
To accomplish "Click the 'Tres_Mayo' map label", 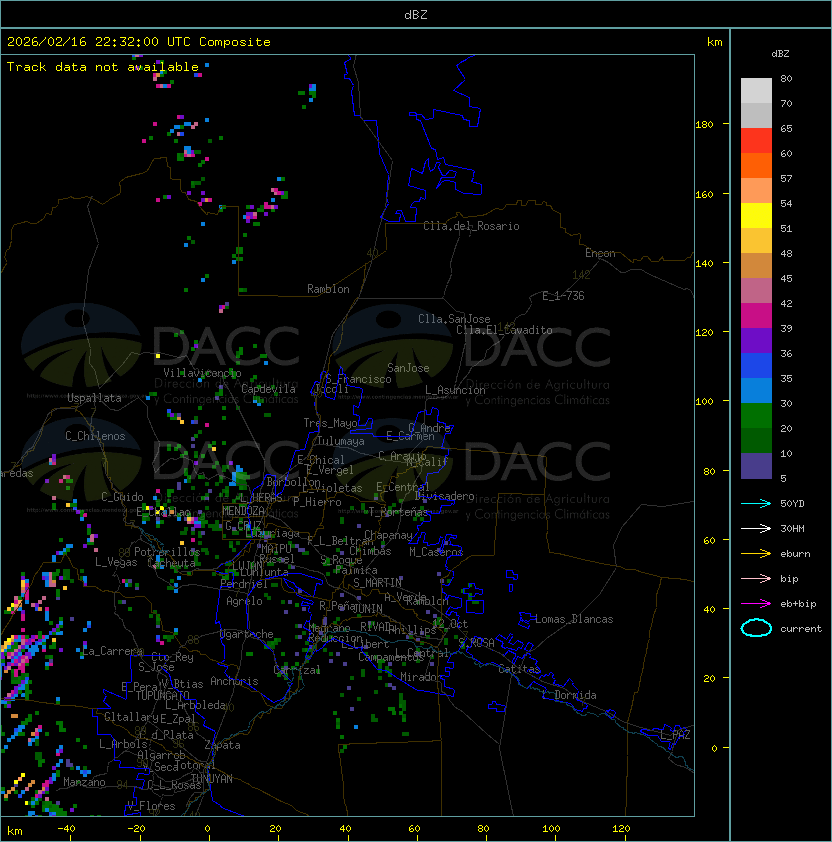I will click(330, 423).
